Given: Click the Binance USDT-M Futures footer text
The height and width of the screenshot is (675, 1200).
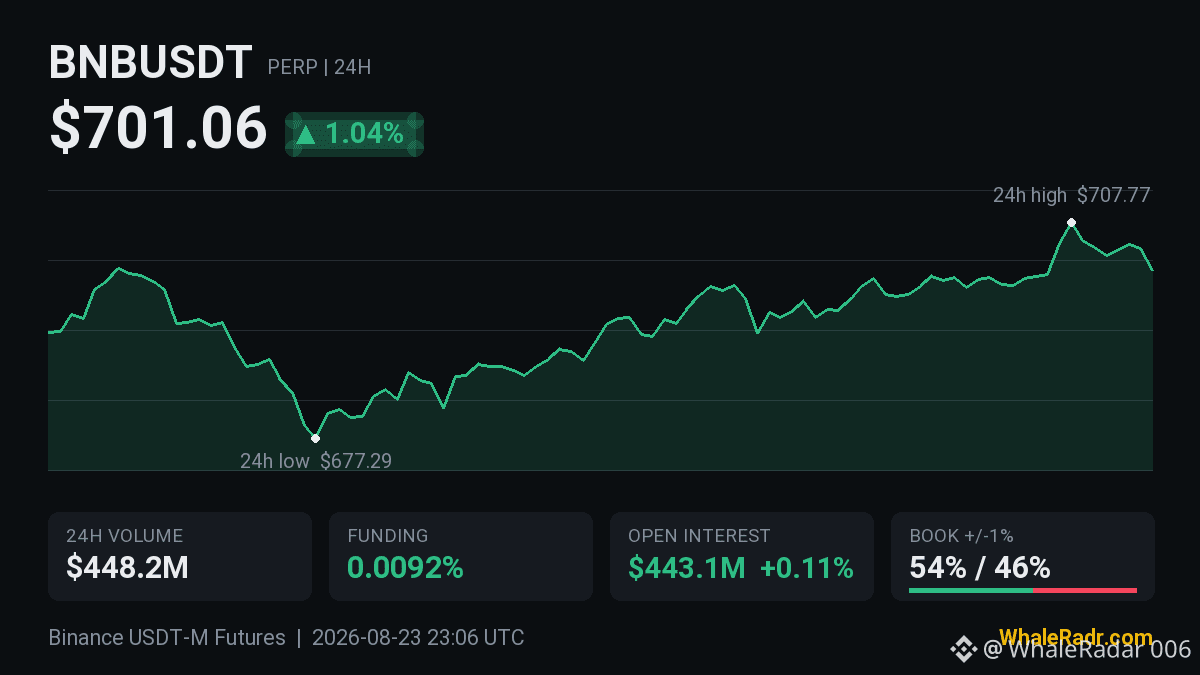Looking at the screenshot, I should (167, 637).
